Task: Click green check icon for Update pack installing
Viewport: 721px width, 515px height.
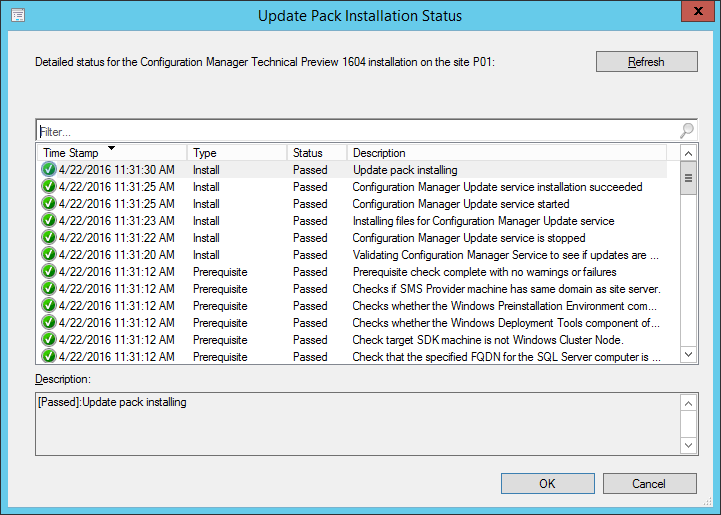Action: [x=49, y=169]
